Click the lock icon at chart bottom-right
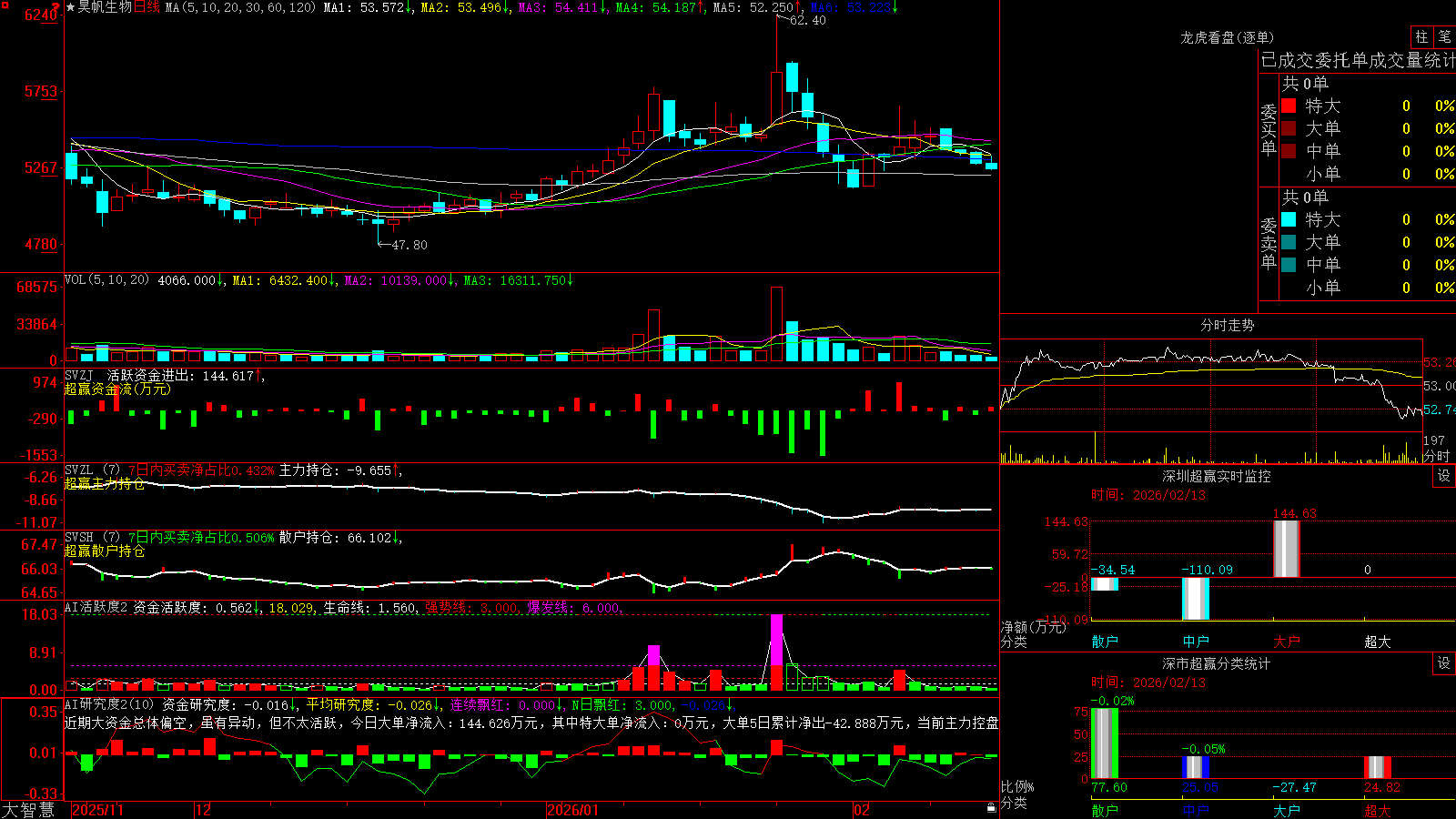Screen dimensions: 1456x819 click(x=991, y=808)
